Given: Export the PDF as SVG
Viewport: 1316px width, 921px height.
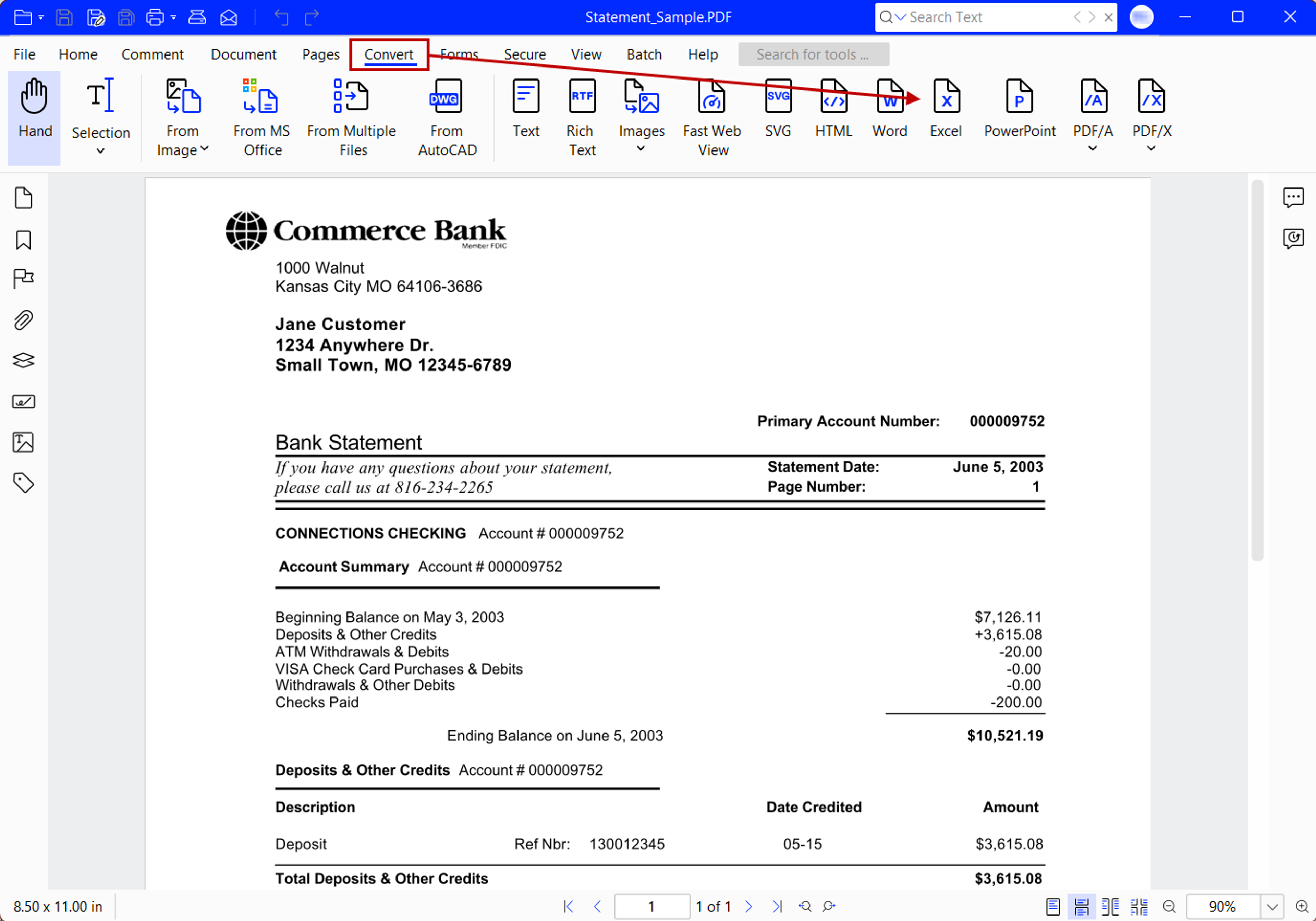Looking at the screenshot, I should pos(778,109).
